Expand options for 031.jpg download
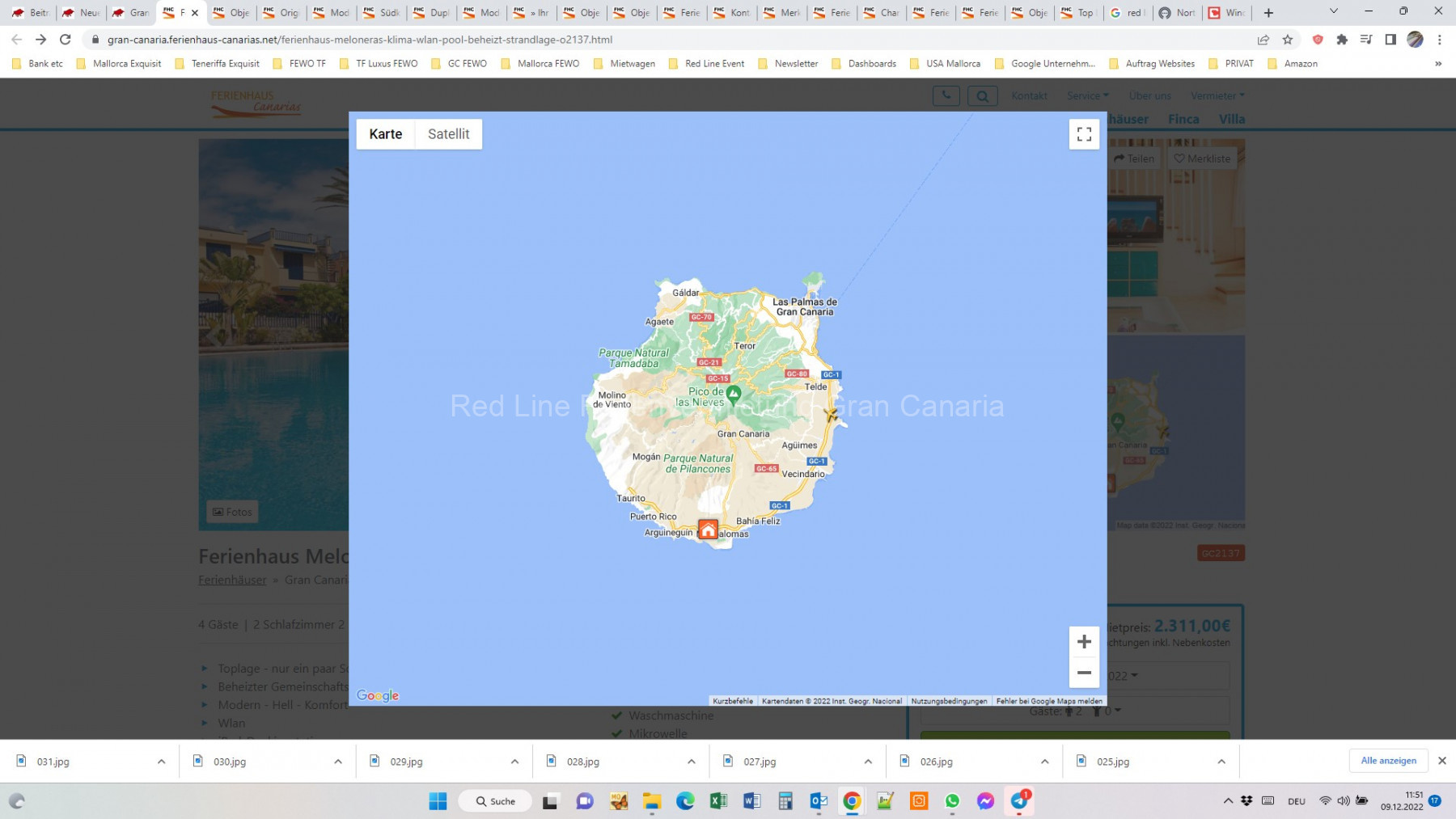This screenshot has width=1456, height=819. pos(161,762)
